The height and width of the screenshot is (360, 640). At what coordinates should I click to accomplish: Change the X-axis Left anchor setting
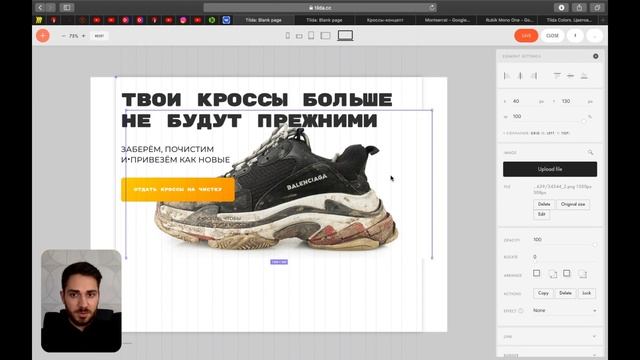coord(550,133)
